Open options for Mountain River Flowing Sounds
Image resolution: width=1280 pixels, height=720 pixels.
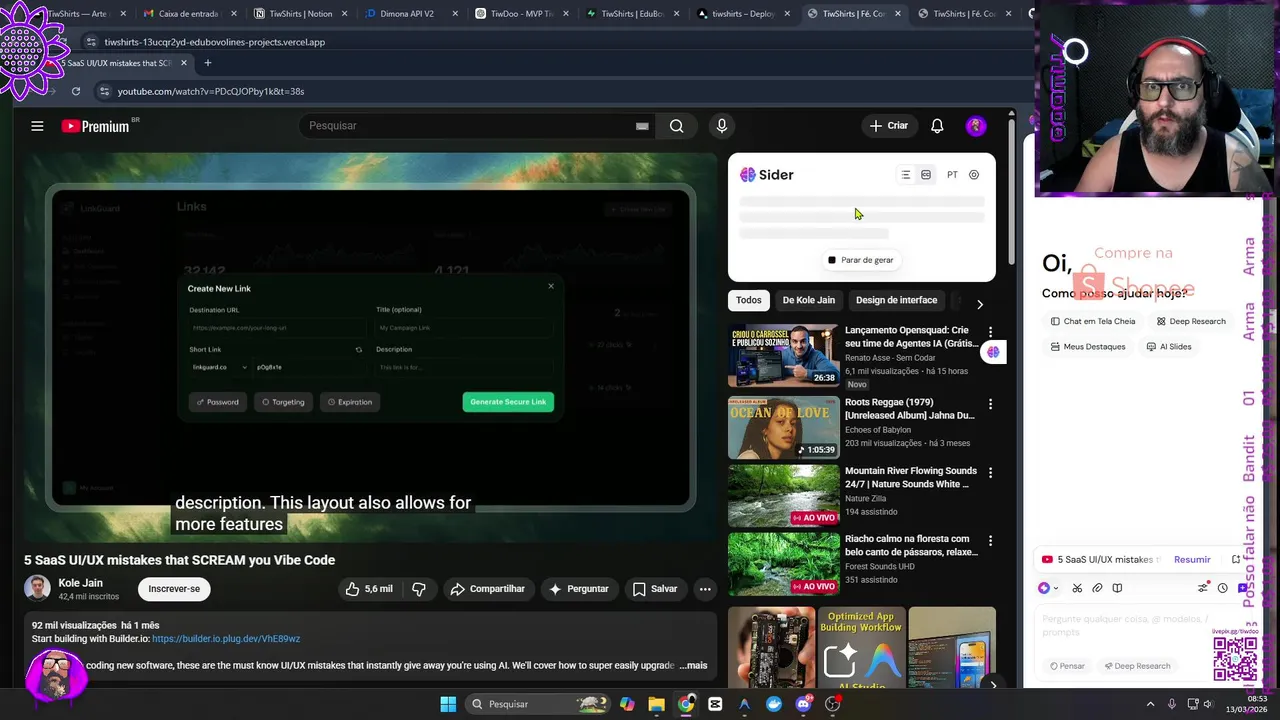coord(990,472)
